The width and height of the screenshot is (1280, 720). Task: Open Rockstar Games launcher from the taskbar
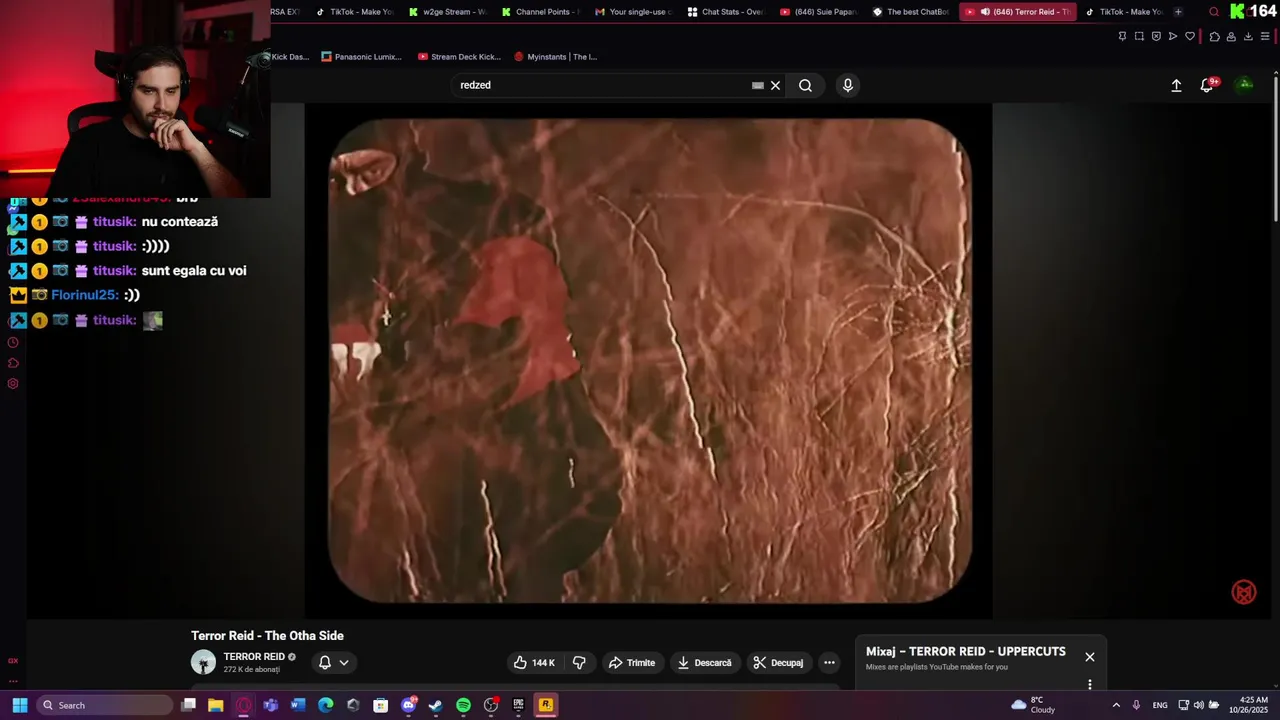[545, 705]
